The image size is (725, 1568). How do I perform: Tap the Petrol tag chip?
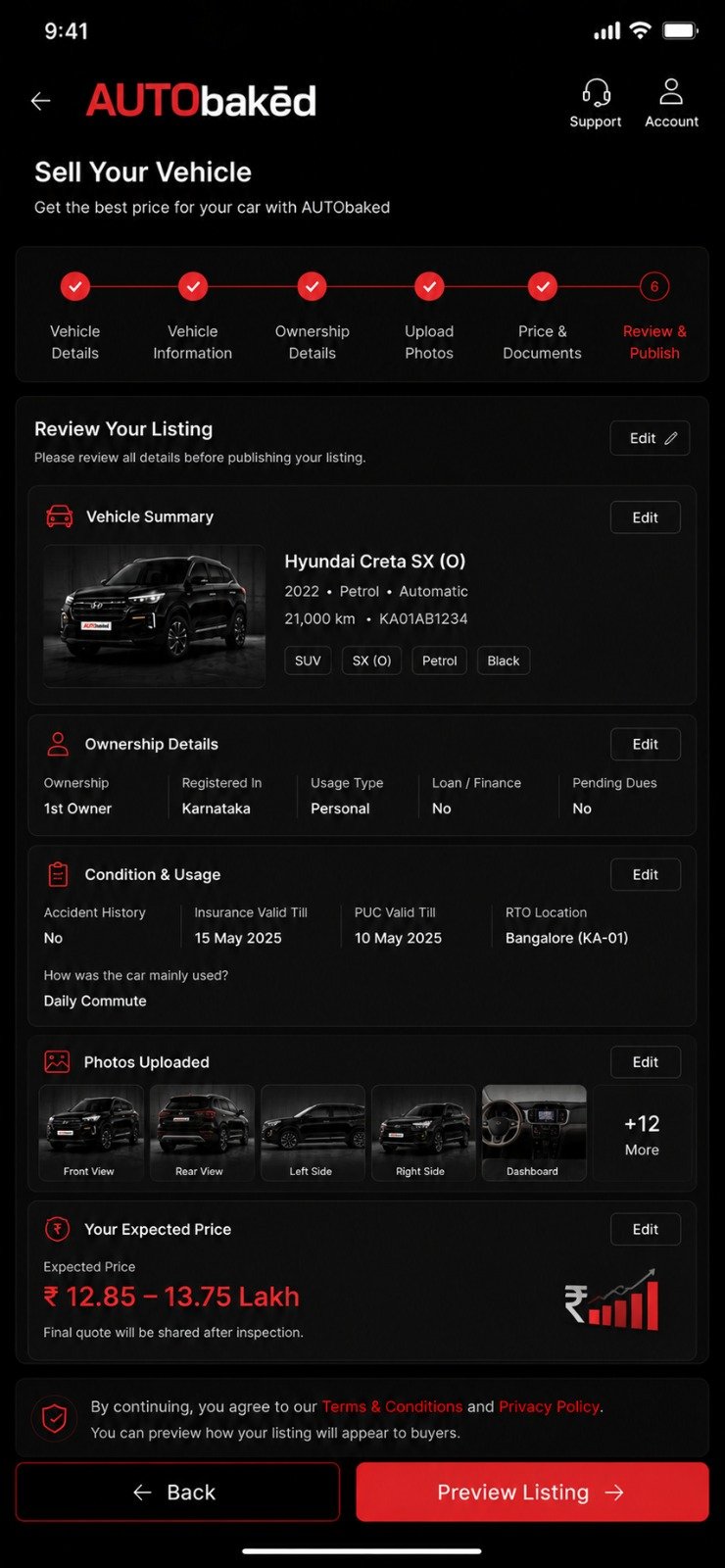pyautogui.click(x=439, y=661)
